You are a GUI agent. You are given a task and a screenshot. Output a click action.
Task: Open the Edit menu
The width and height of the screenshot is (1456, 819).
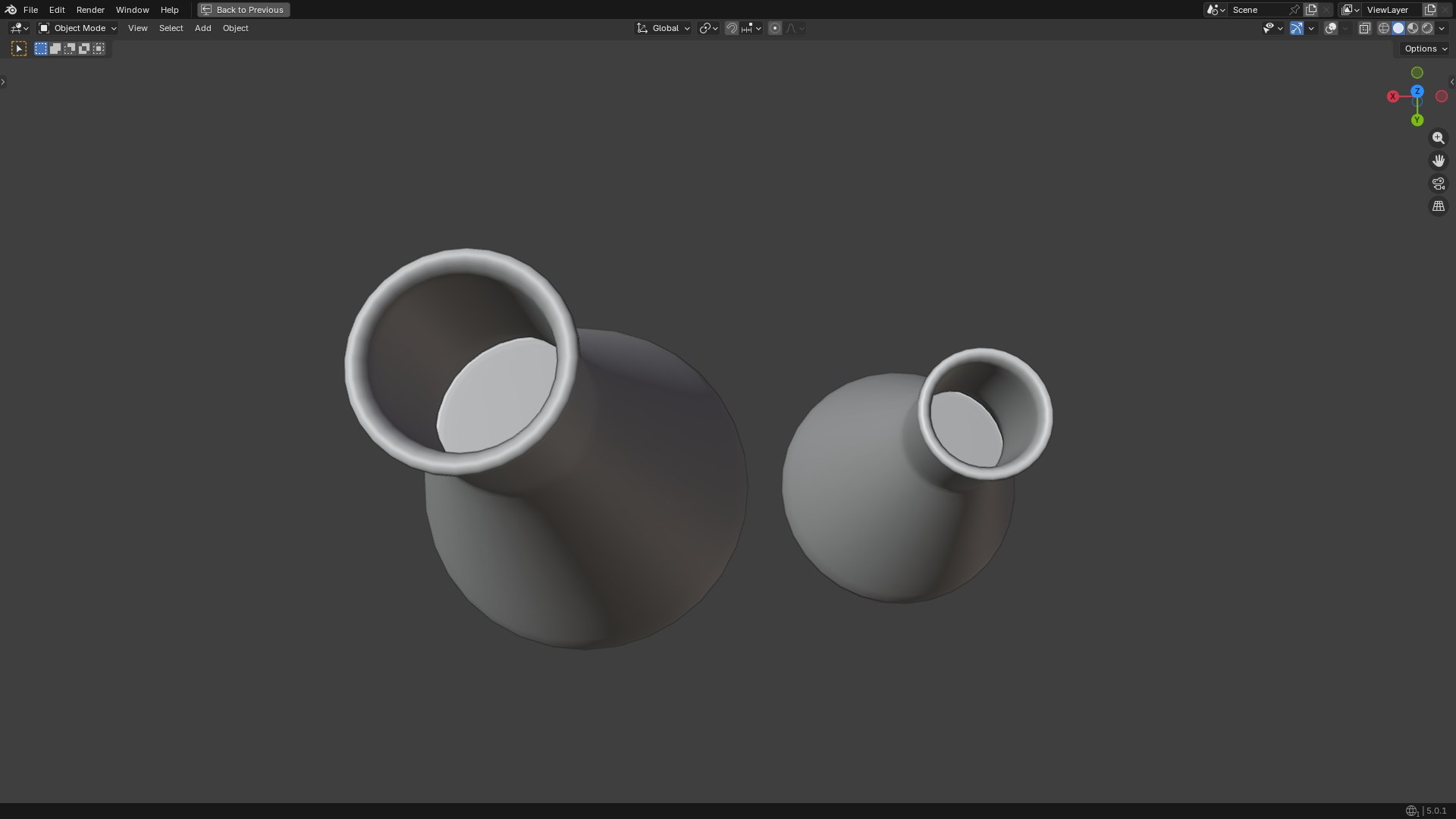click(x=57, y=10)
